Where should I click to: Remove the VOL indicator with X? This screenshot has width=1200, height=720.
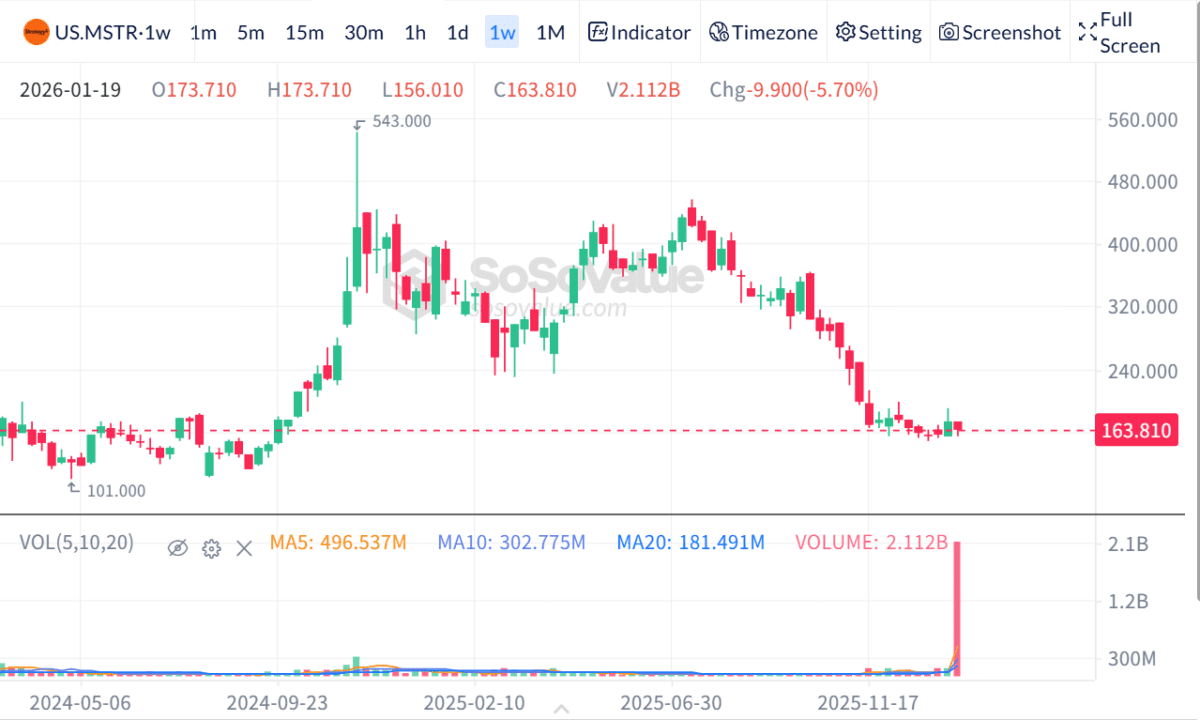tap(244, 547)
